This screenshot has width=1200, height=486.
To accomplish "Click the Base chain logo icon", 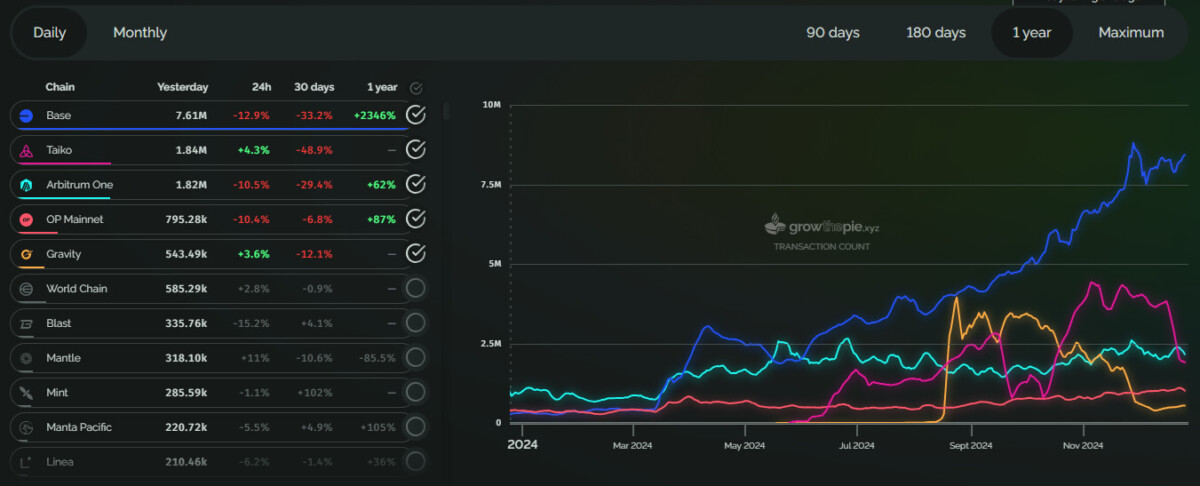I will tap(26, 115).
